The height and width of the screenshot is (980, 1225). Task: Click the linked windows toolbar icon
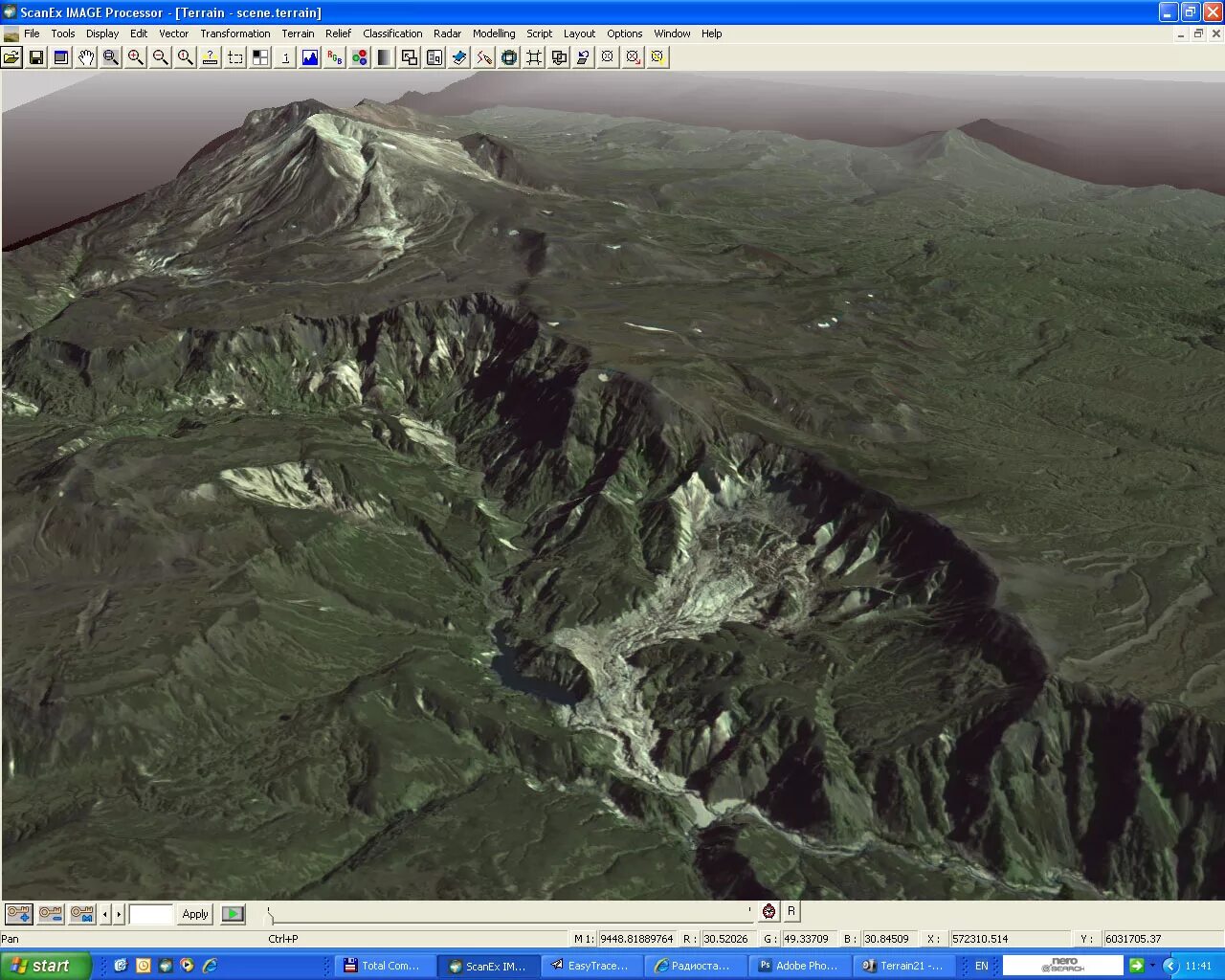(x=559, y=57)
